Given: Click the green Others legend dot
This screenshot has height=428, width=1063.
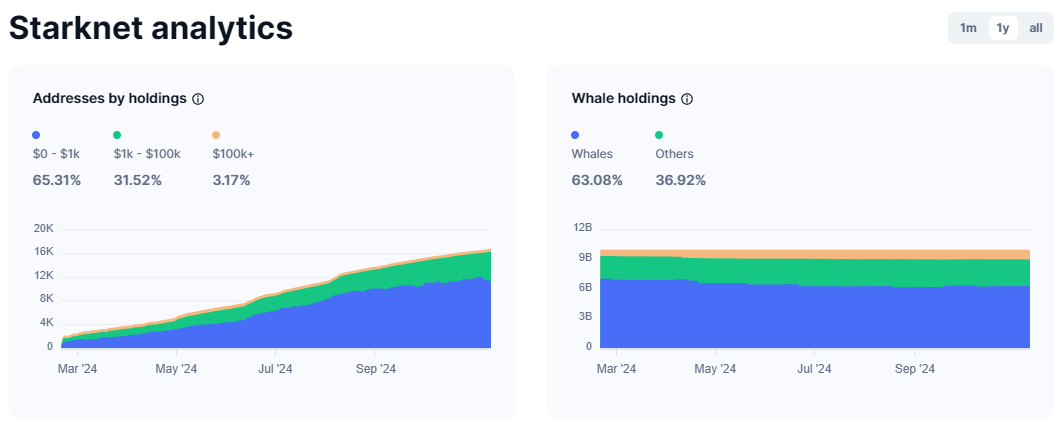Looking at the screenshot, I should click(x=659, y=135).
